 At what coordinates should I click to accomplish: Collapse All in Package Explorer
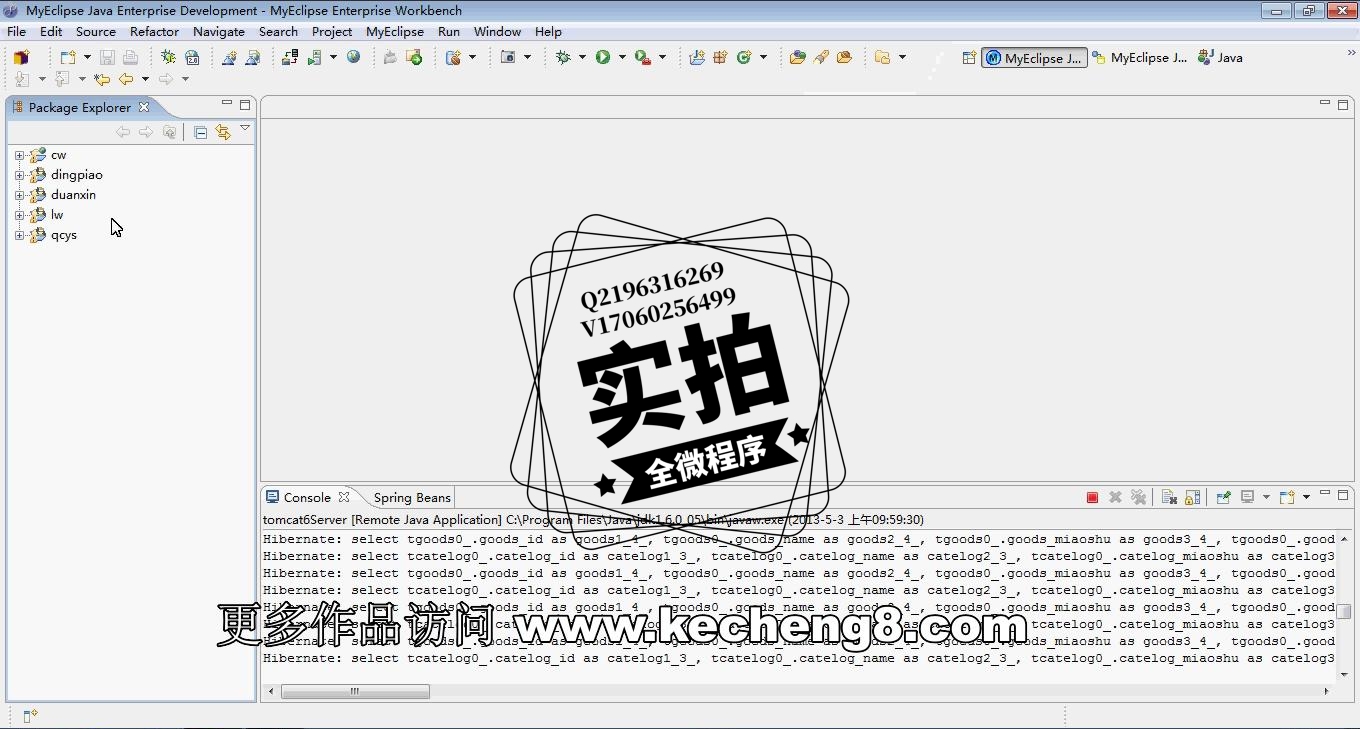tap(200, 132)
